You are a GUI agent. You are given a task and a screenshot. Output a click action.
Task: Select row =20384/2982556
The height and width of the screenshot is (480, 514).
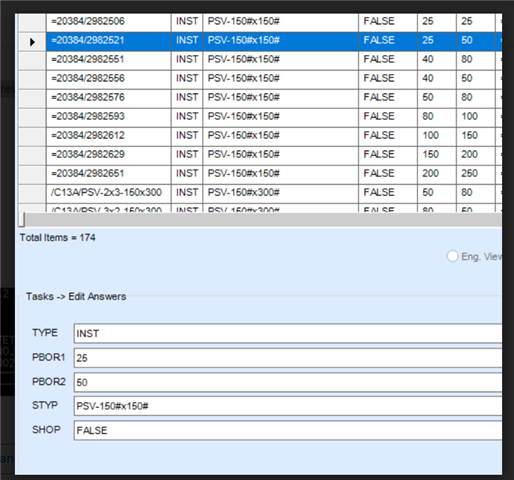point(260,79)
